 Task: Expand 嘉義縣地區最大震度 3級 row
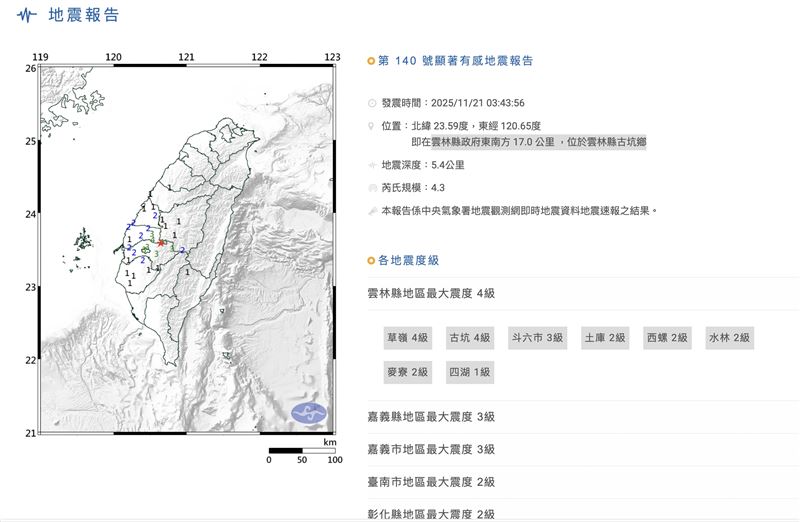tap(584, 417)
